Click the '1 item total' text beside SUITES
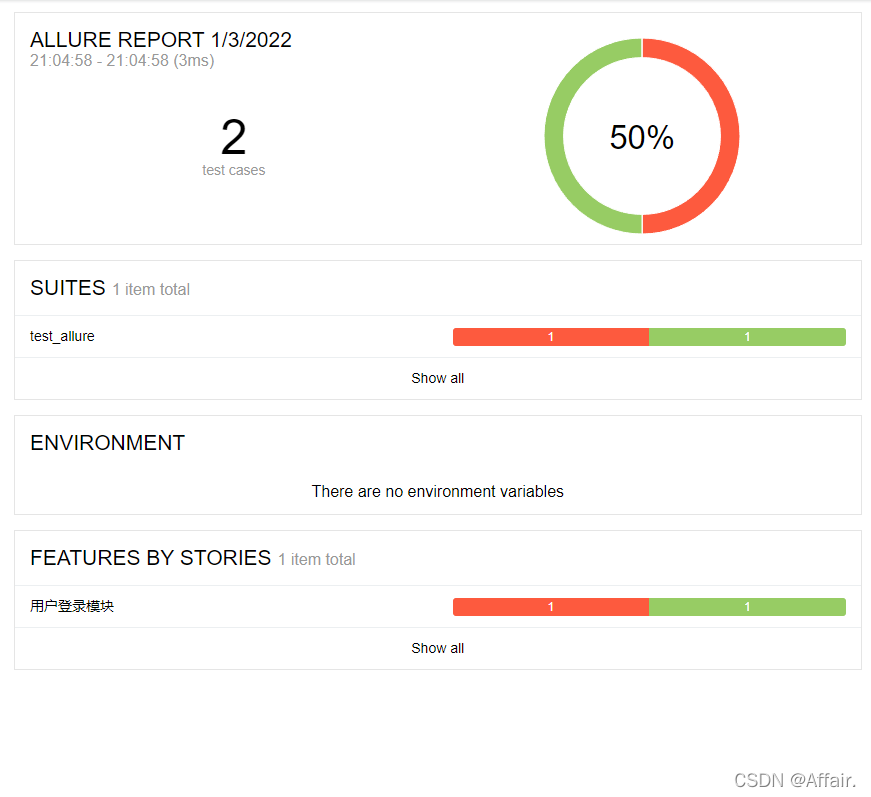This screenshot has width=871, height=797. pos(151,289)
